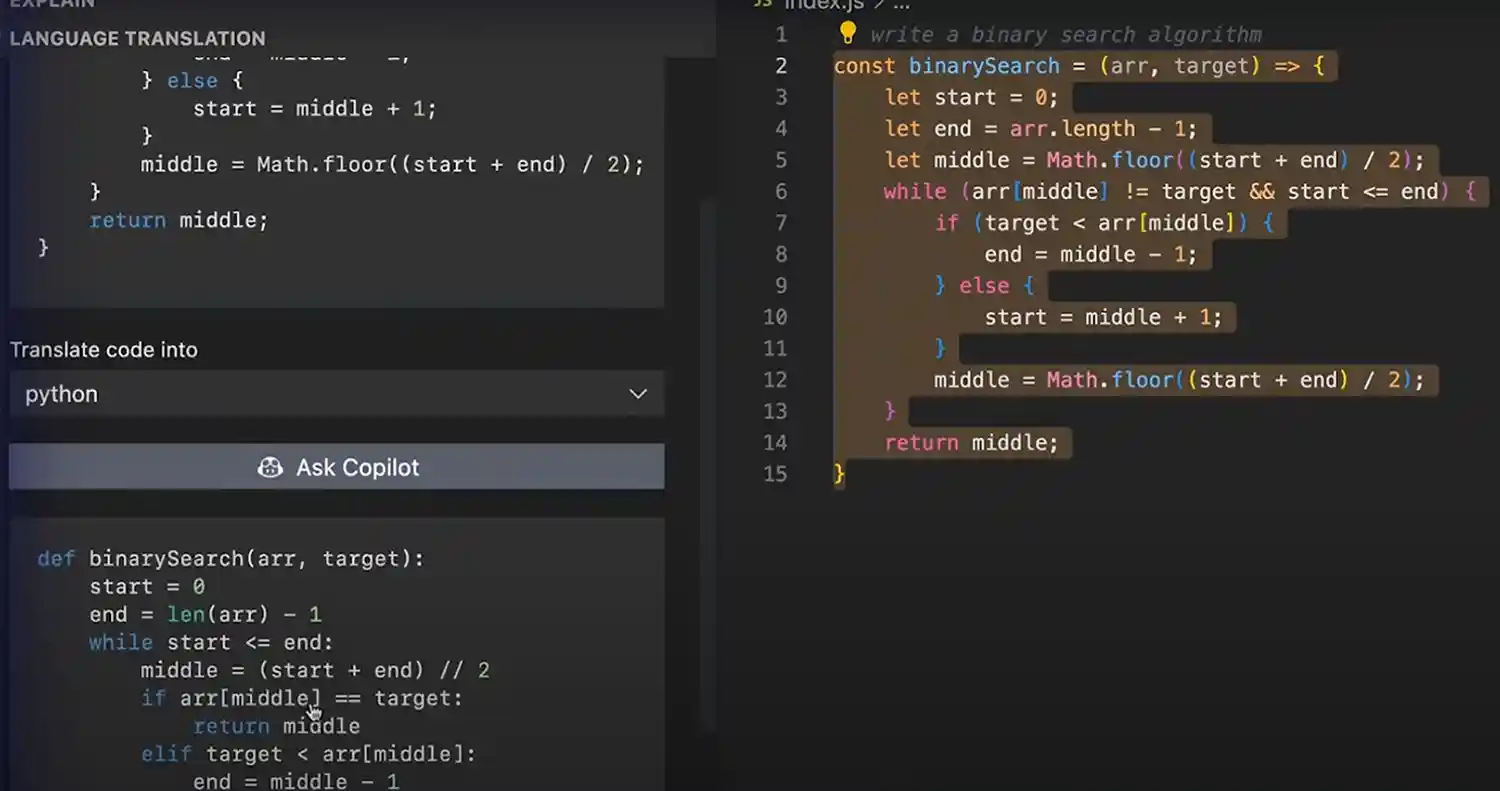The height and width of the screenshot is (791, 1500).
Task: Click 'if arr[middle] == target:' in output
Action: pyautogui.click(x=302, y=698)
